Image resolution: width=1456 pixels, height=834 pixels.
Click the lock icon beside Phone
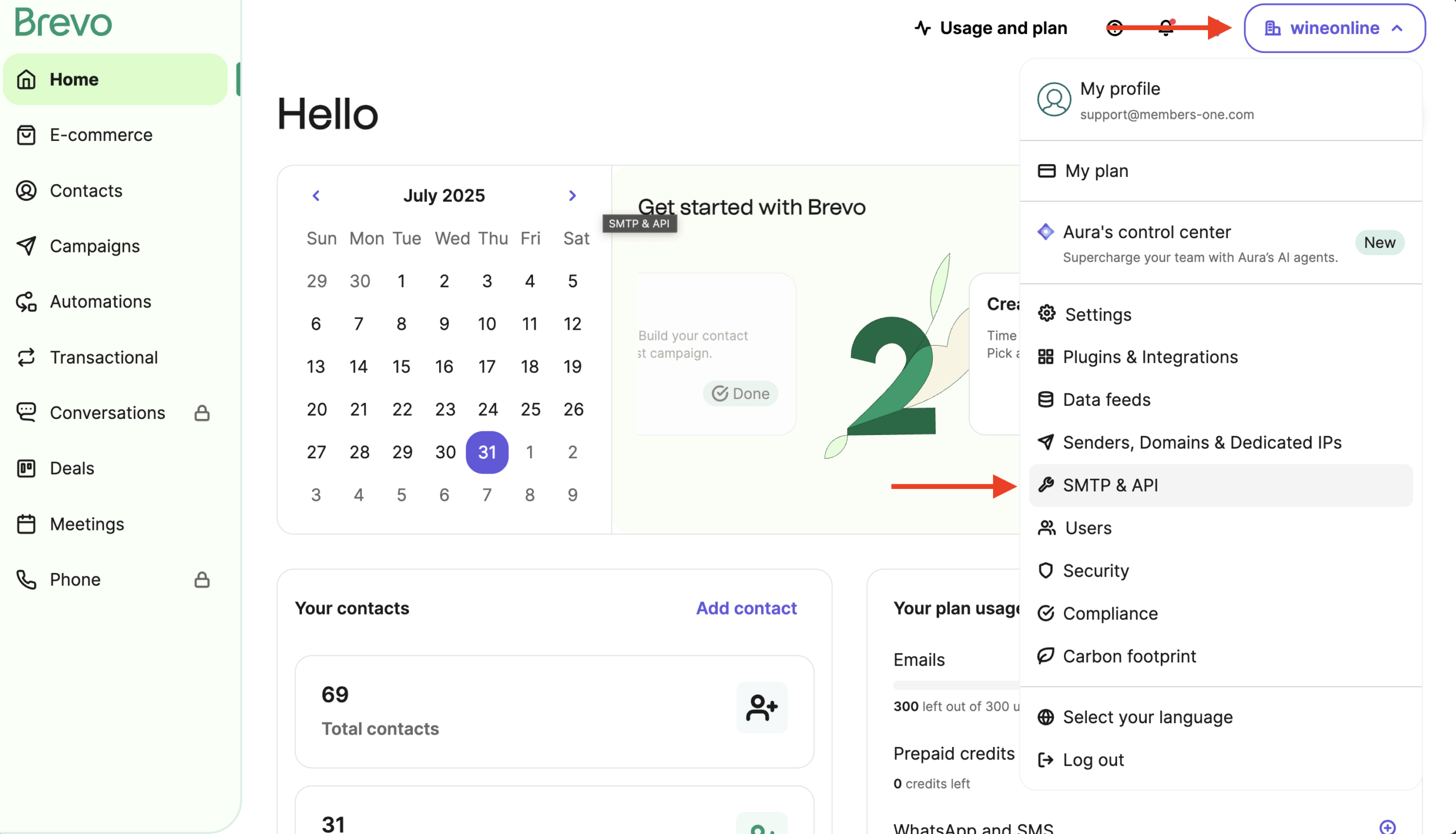[202, 580]
